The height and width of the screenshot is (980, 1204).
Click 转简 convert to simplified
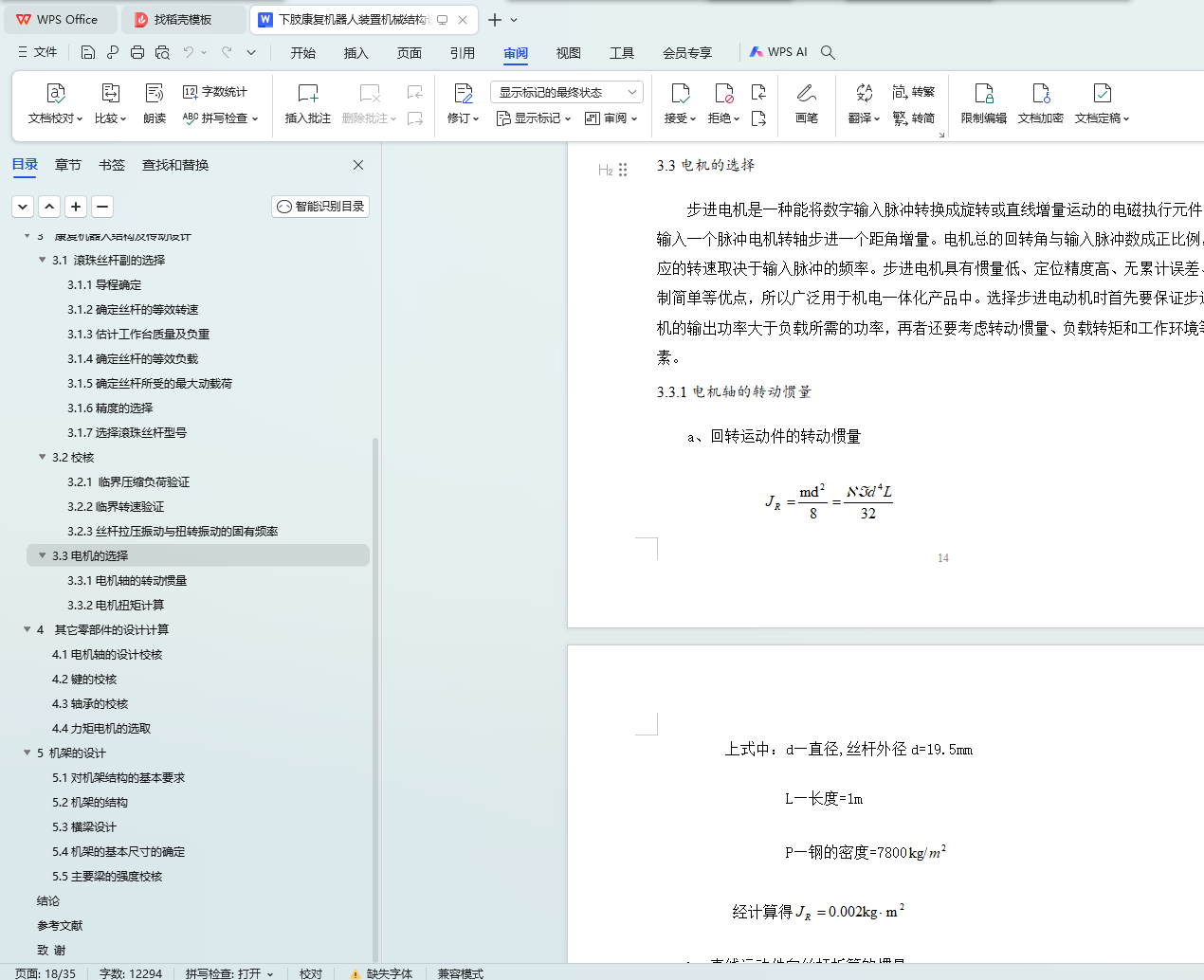914,118
